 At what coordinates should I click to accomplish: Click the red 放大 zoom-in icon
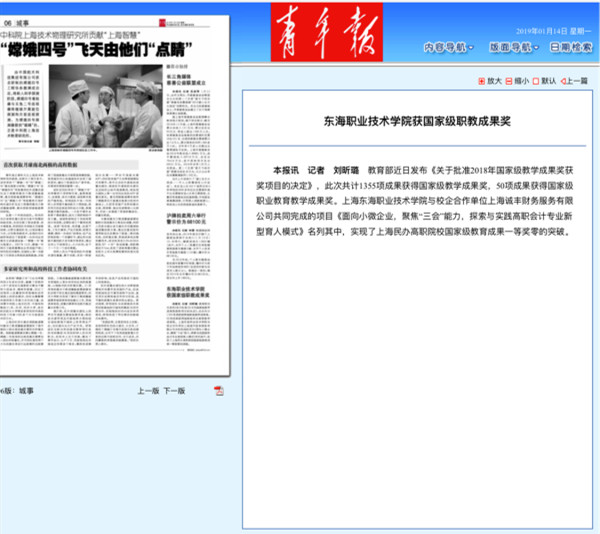(x=482, y=81)
